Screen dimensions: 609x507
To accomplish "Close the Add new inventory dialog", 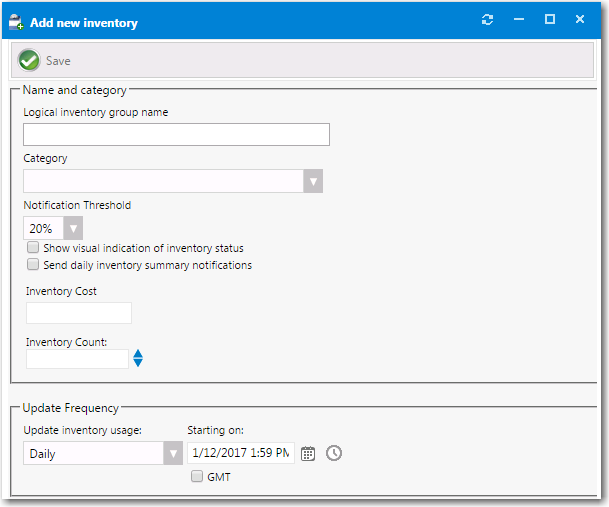I will 580,20.
